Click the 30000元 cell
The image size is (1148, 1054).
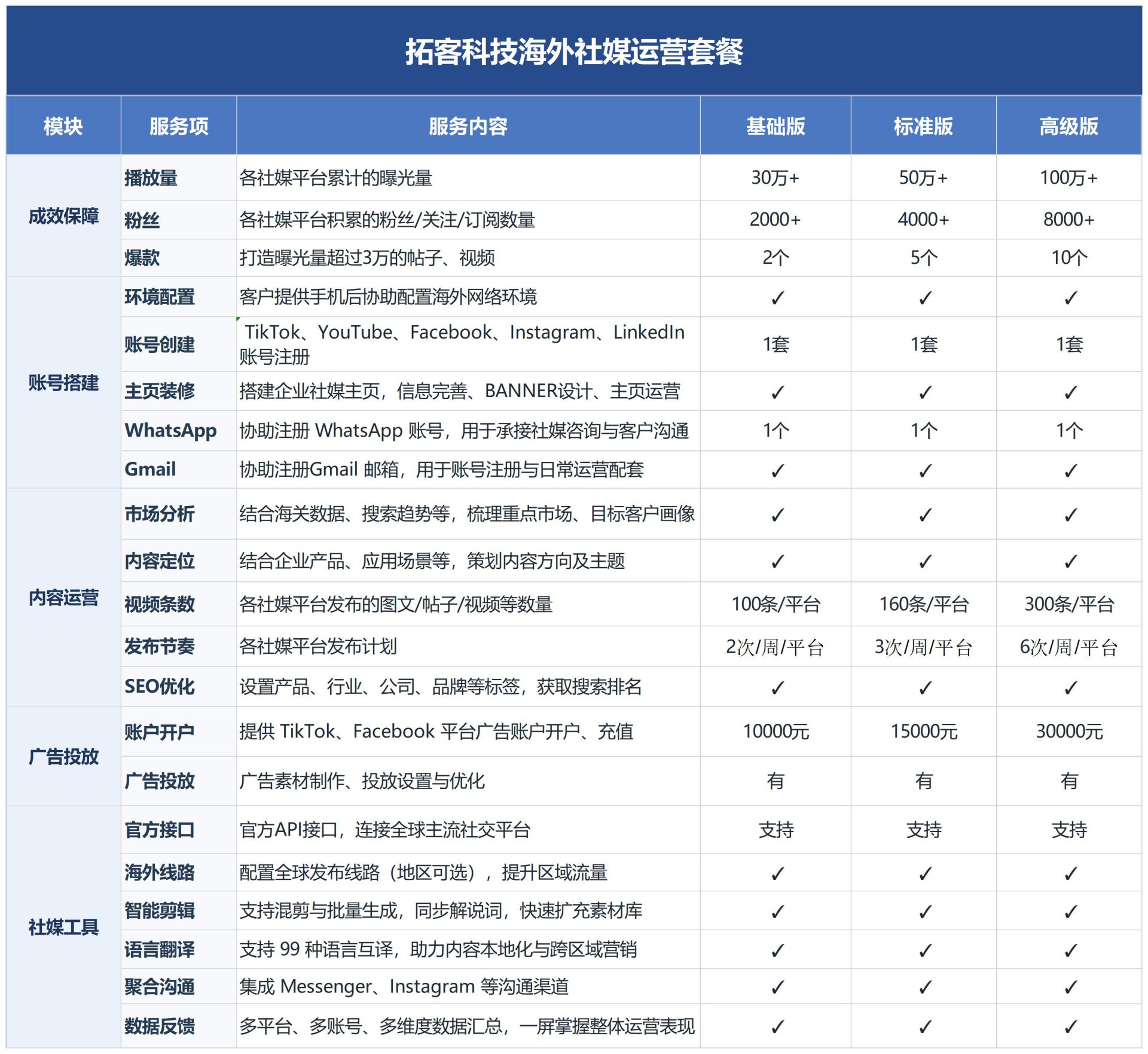(1069, 732)
